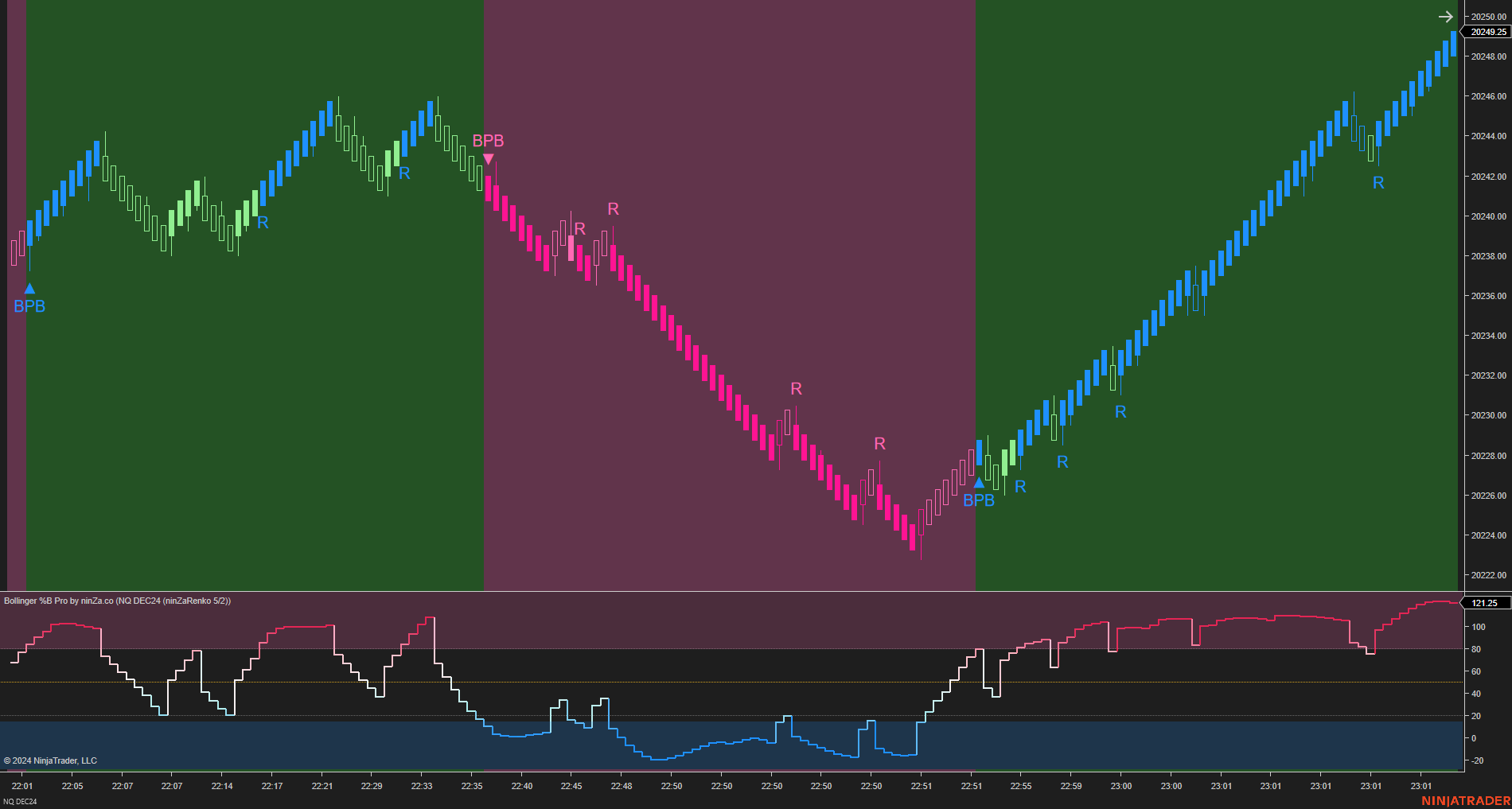This screenshot has height=809, width=1512.
Task: Click the 20230.00 price axis label
Action: [1488, 415]
